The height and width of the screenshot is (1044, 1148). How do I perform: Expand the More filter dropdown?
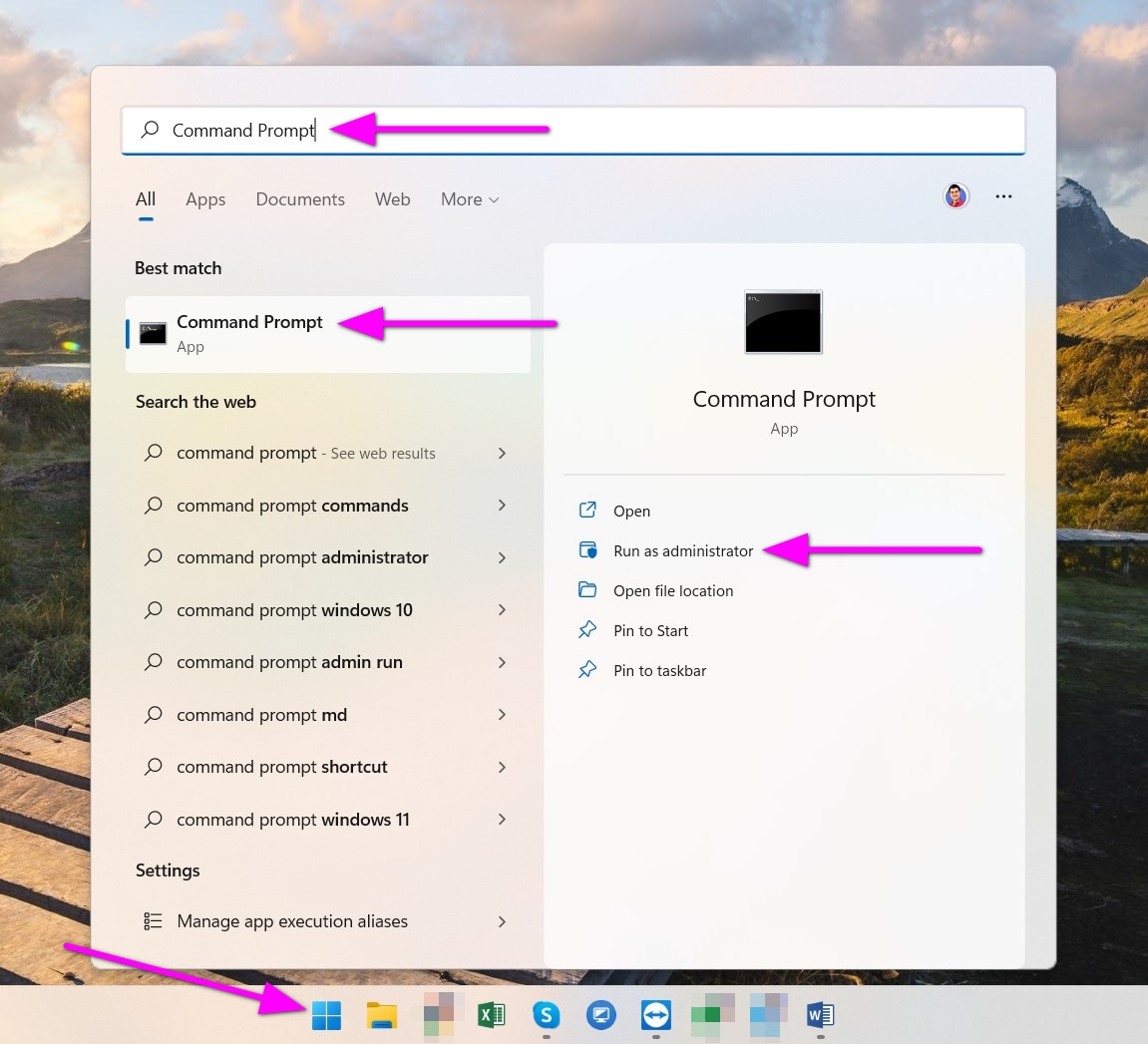[469, 199]
